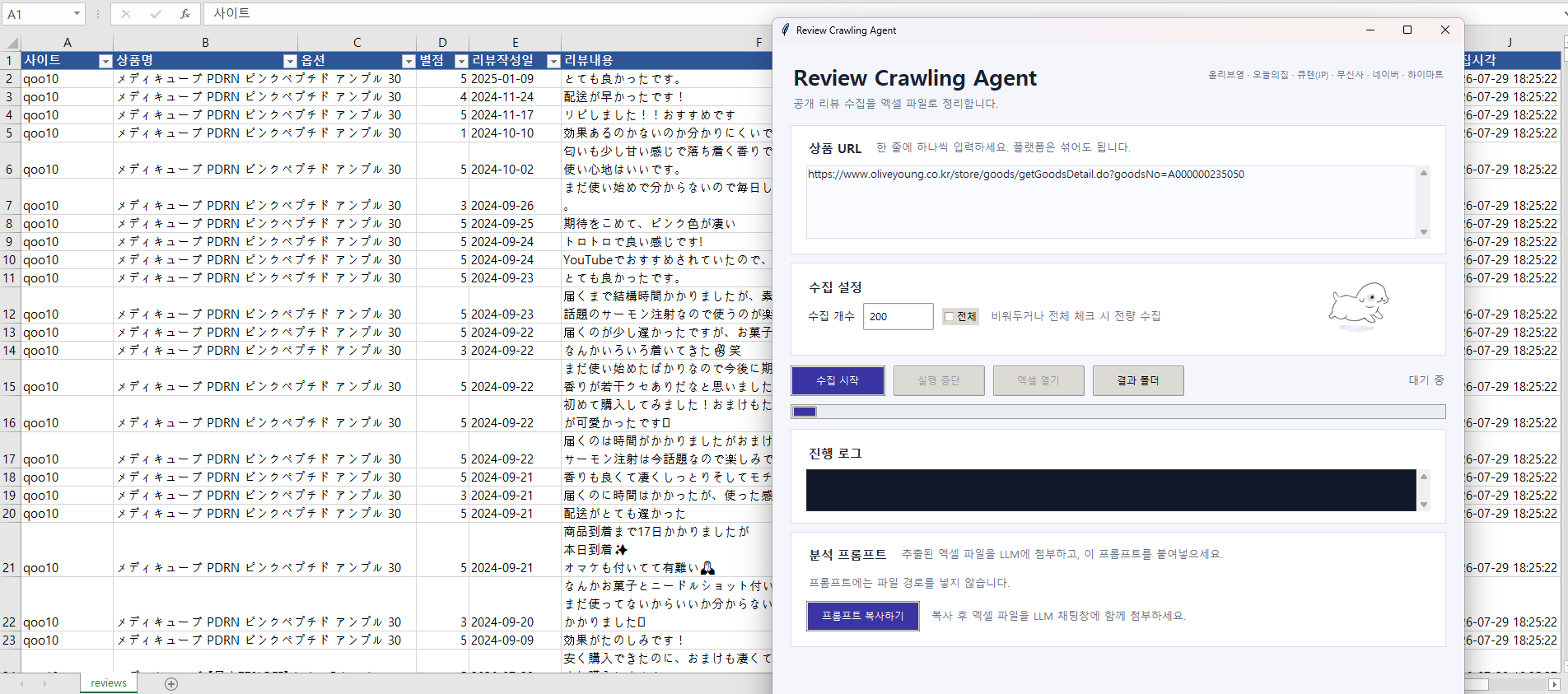Screen dimensions: 1568x694
Task: Click the feather icon in Review Crawling Agent title bar
Action: (x=786, y=30)
